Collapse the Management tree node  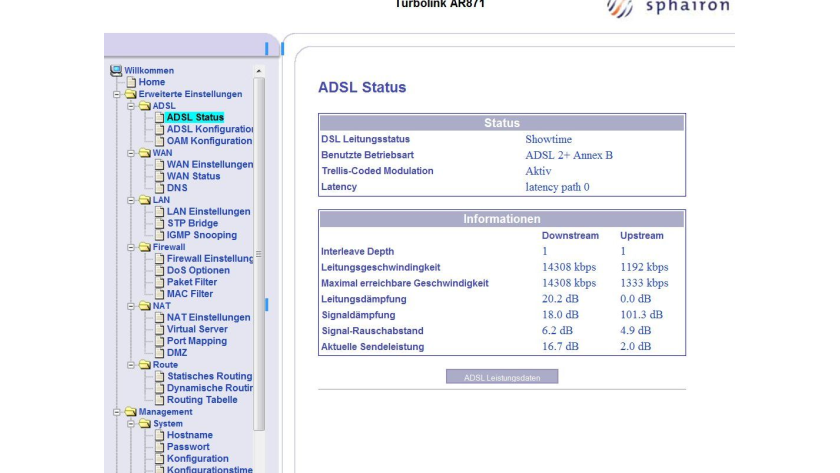[x=117, y=412]
